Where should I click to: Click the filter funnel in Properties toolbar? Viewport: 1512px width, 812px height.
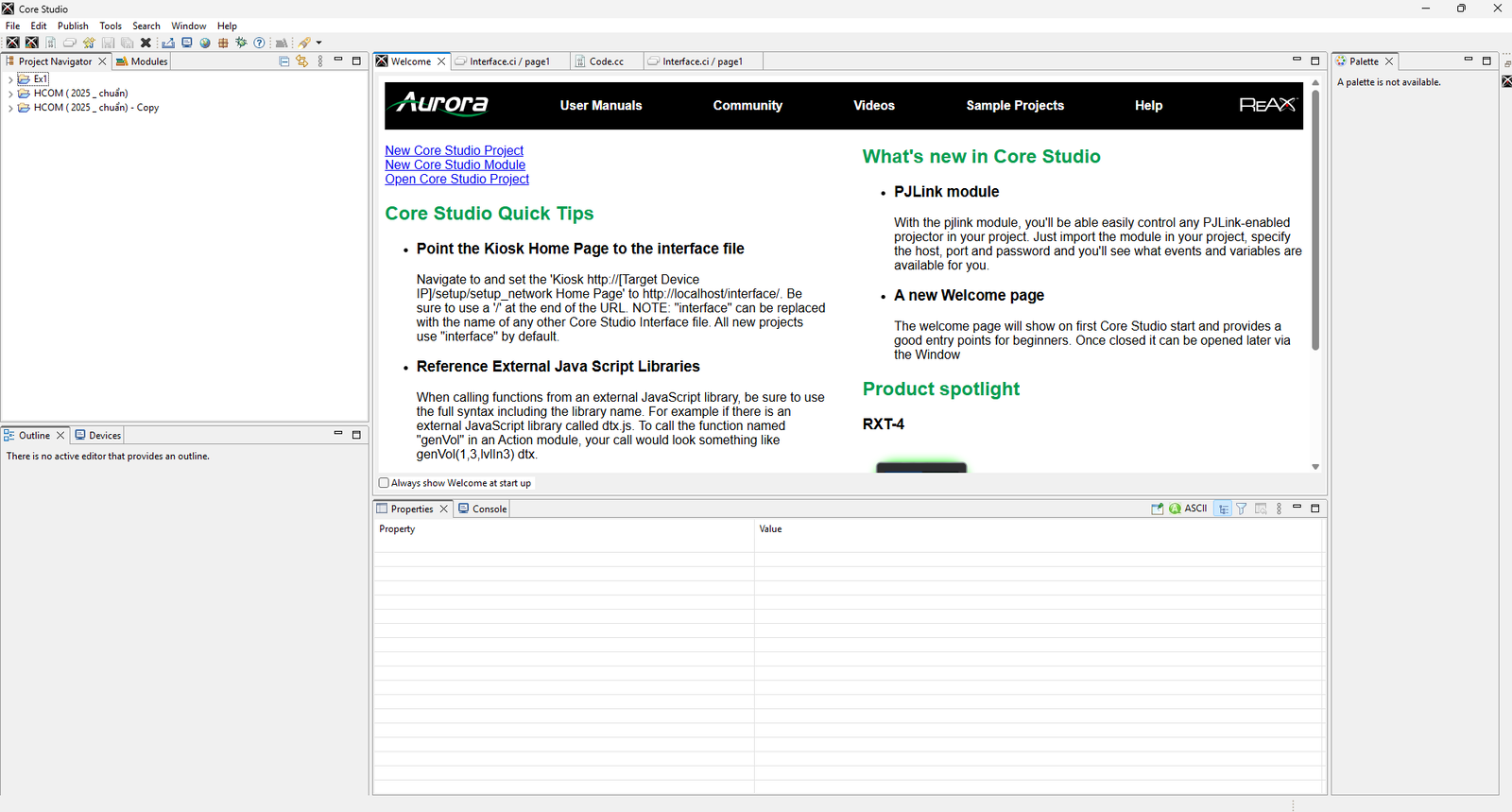(1242, 509)
